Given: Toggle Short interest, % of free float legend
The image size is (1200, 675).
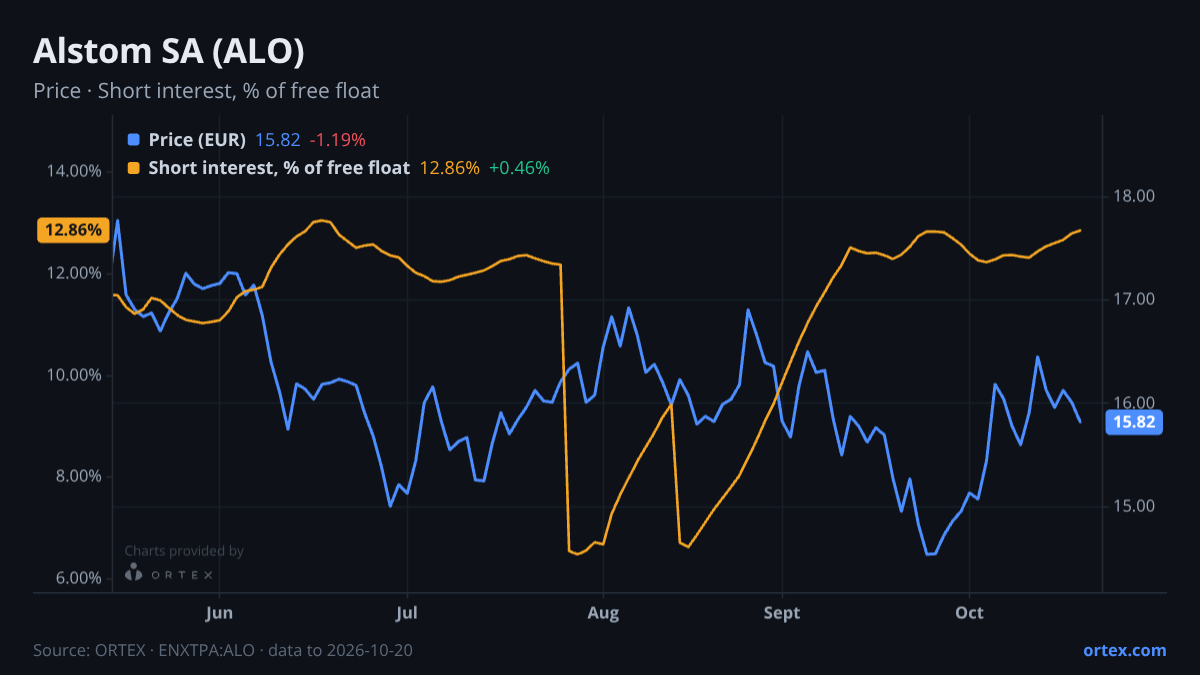Looking at the screenshot, I should point(279,168).
